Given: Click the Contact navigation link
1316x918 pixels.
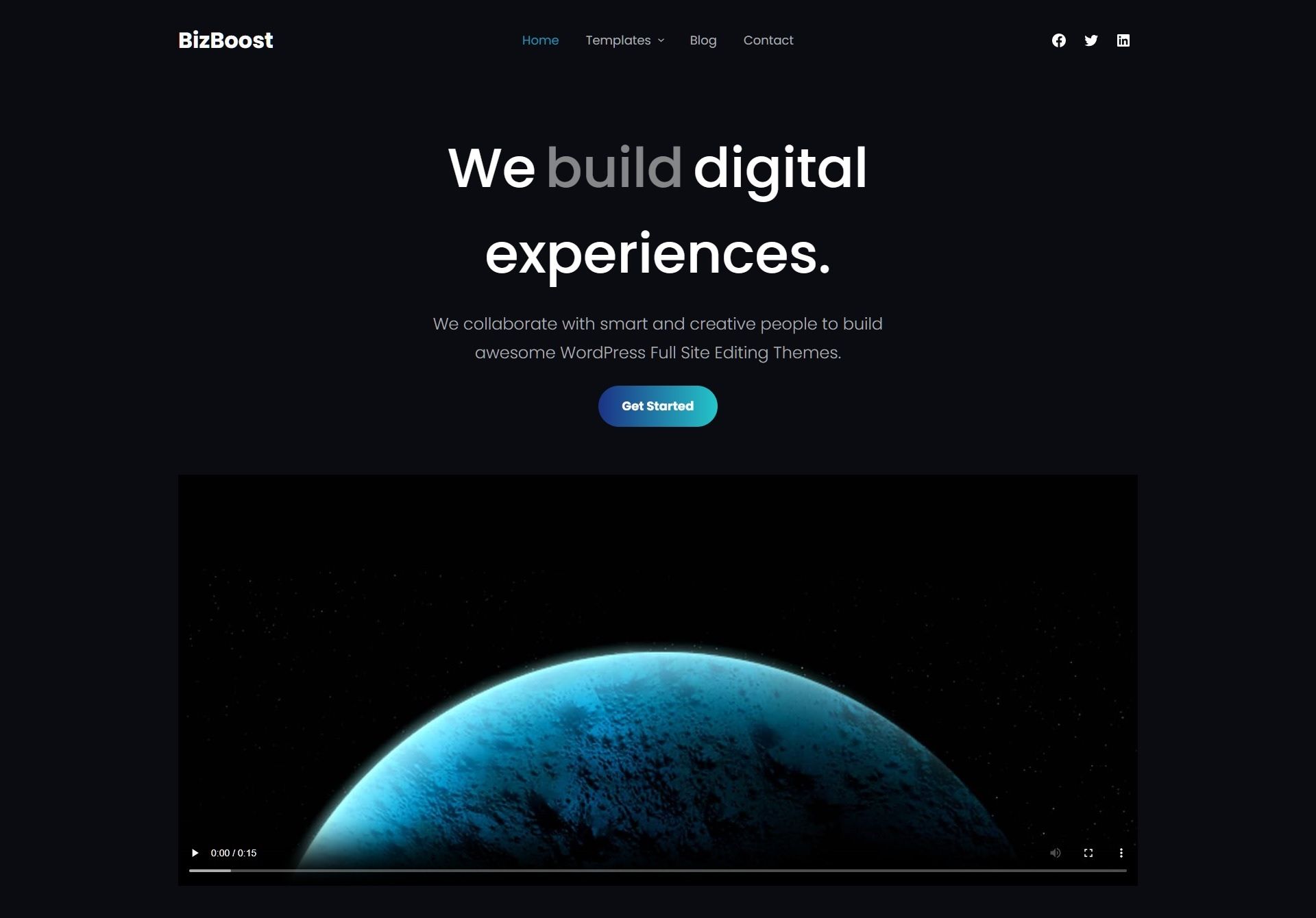Looking at the screenshot, I should coord(768,40).
